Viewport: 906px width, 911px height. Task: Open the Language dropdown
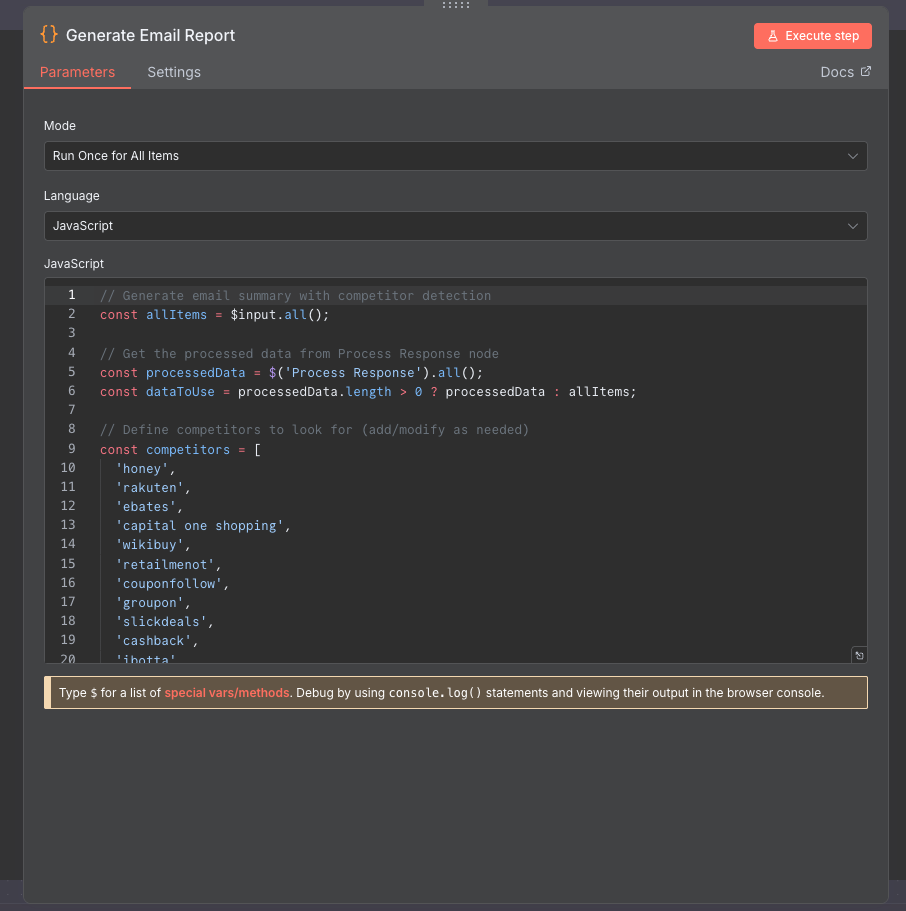(456, 225)
